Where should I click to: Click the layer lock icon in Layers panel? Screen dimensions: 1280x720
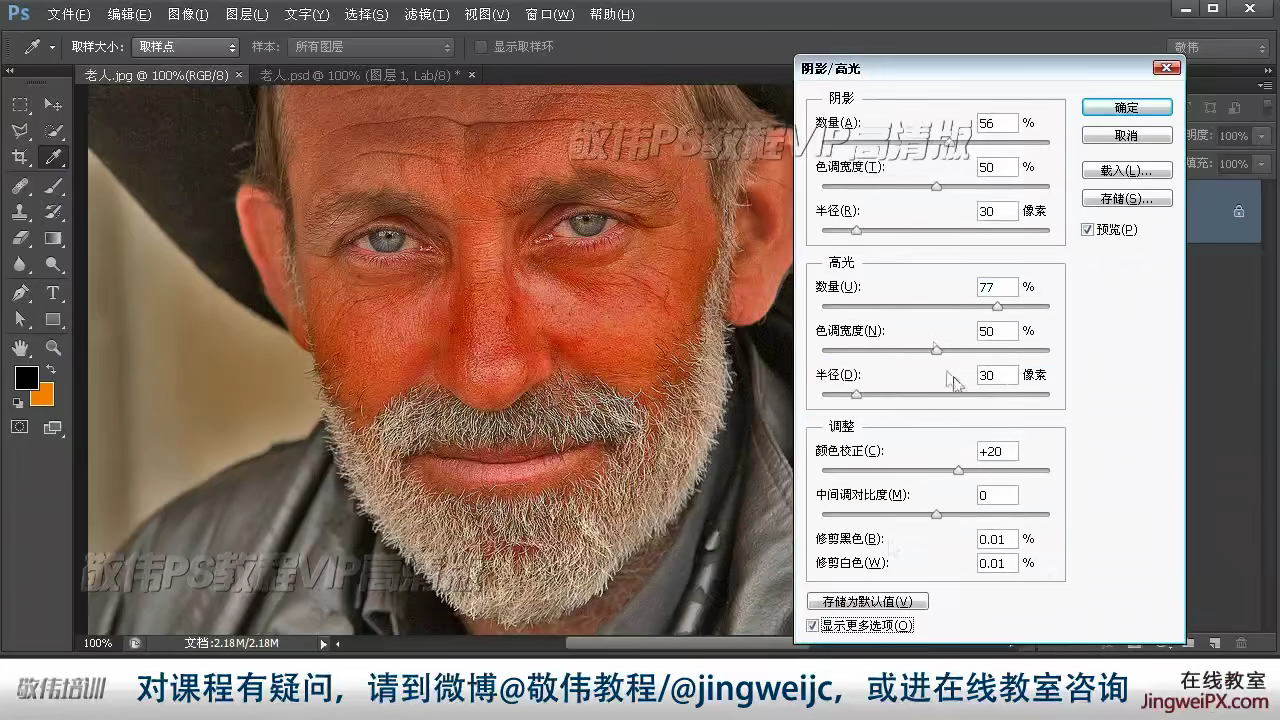tap(1239, 211)
